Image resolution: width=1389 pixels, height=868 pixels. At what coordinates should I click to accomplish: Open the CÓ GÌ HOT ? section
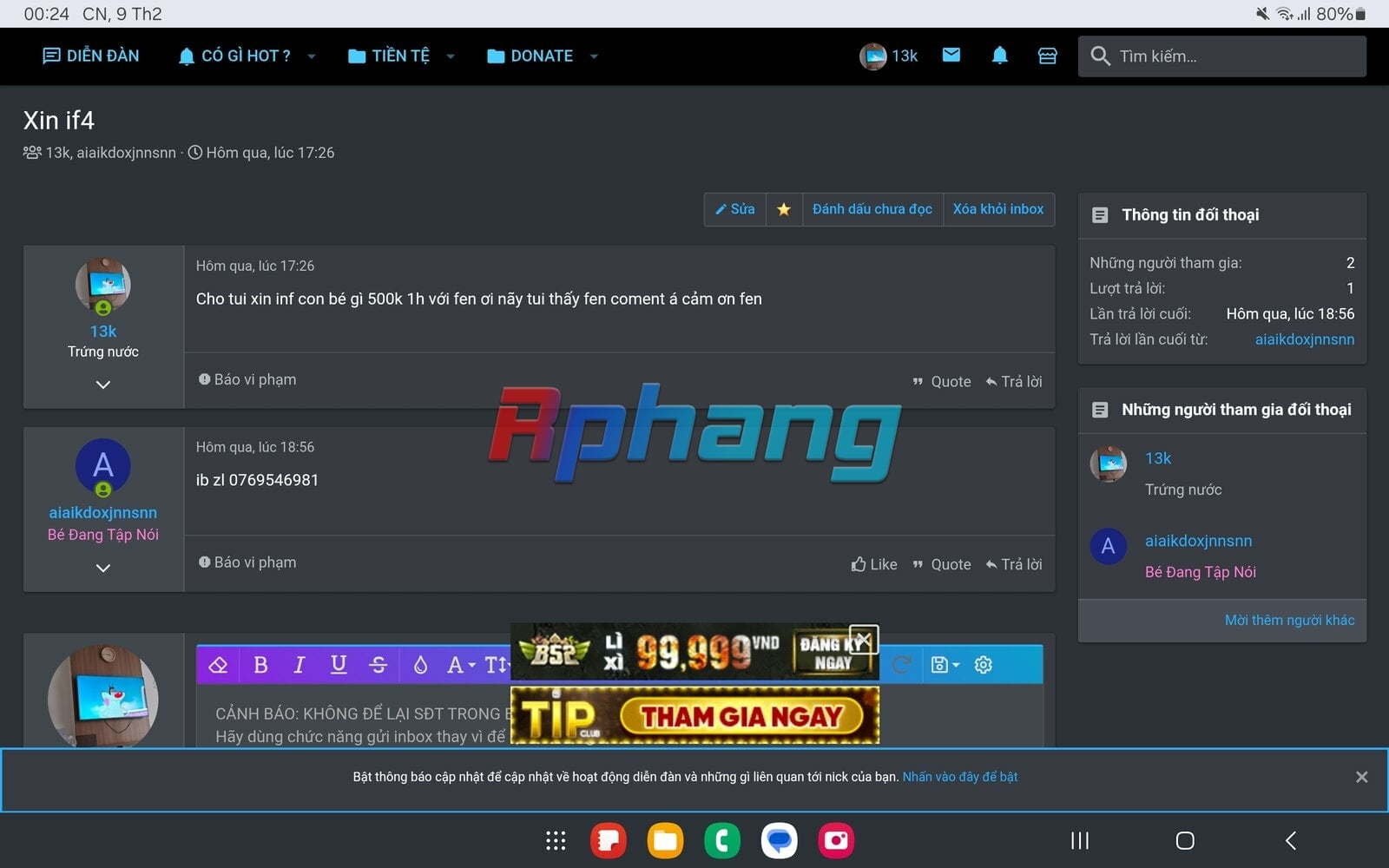234,56
